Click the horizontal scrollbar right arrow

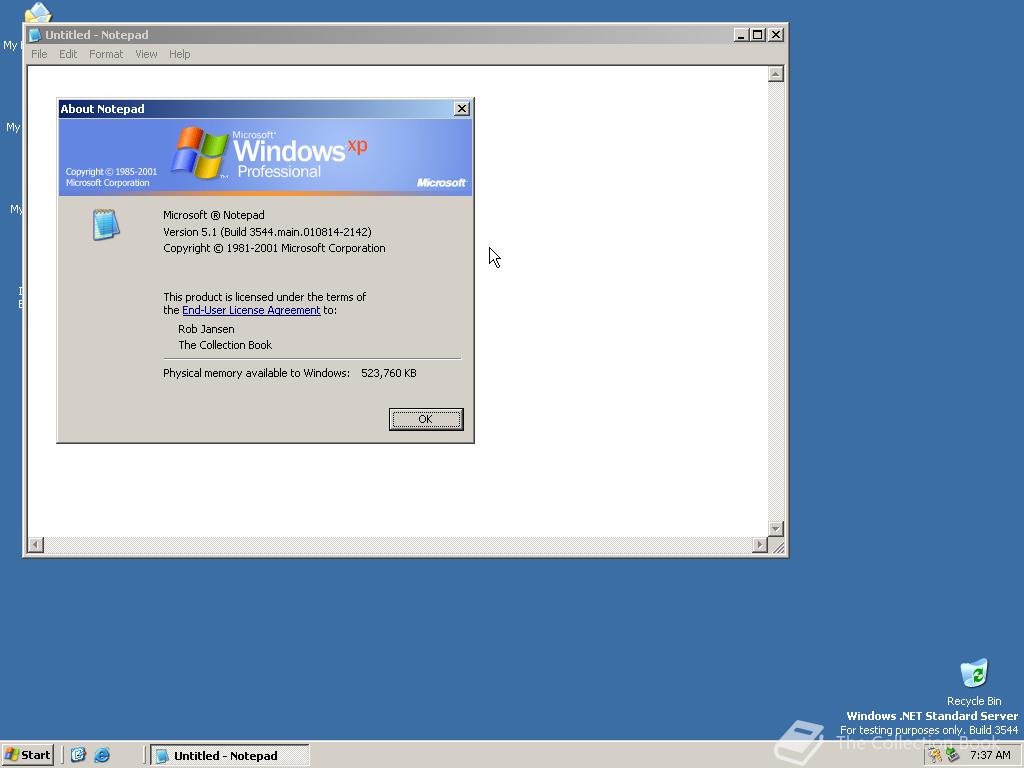pyautogui.click(x=760, y=545)
